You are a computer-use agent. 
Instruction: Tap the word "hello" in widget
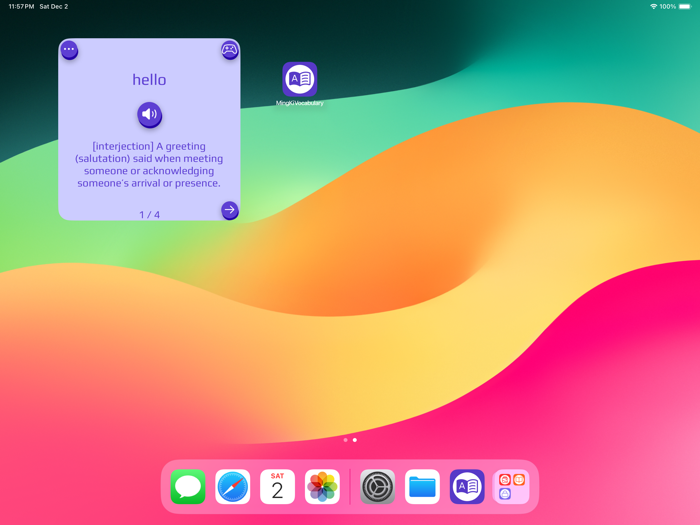click(149, 80)
